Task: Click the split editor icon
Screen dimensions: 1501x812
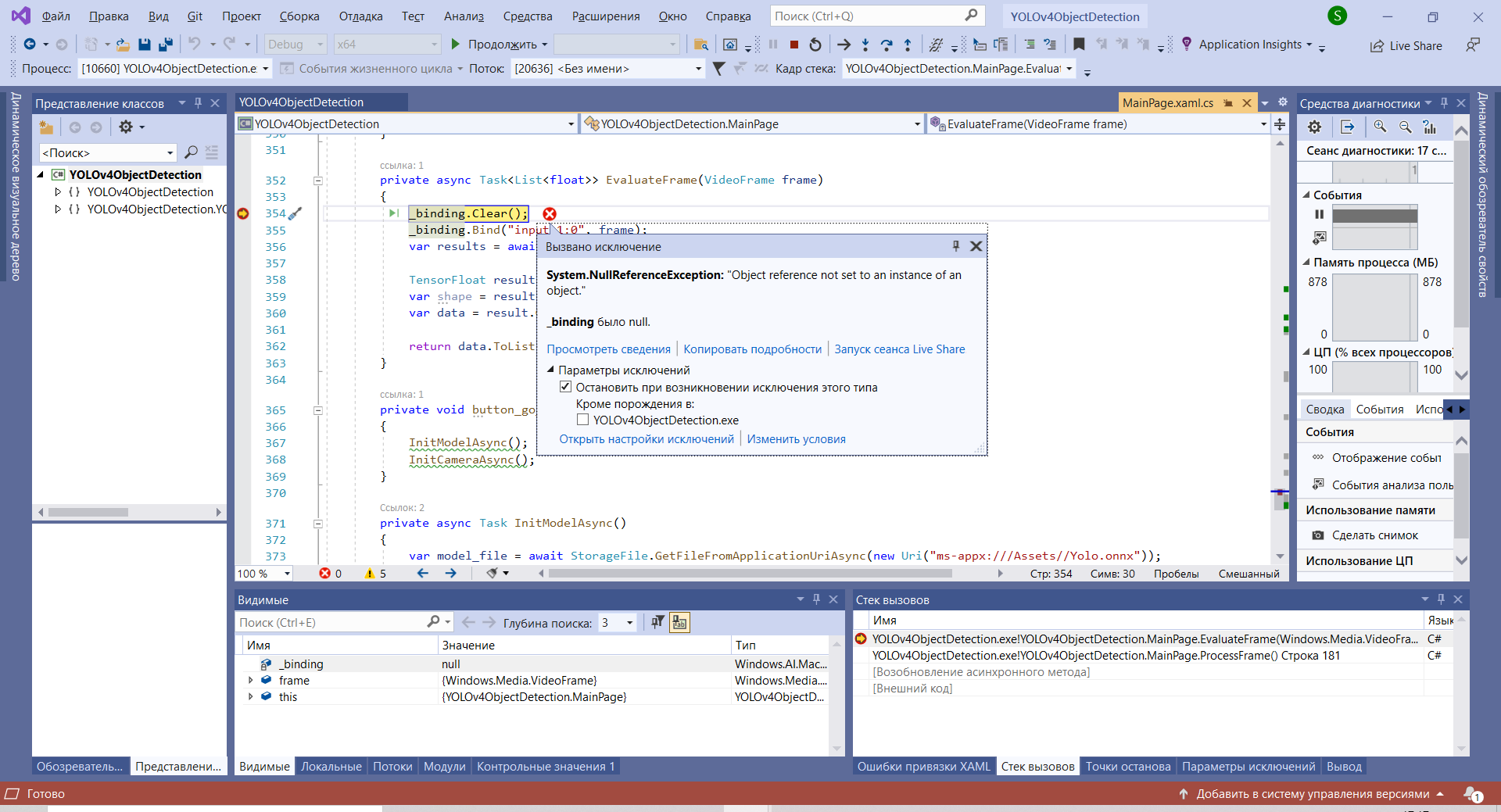Action: [x=1280, y=123]
